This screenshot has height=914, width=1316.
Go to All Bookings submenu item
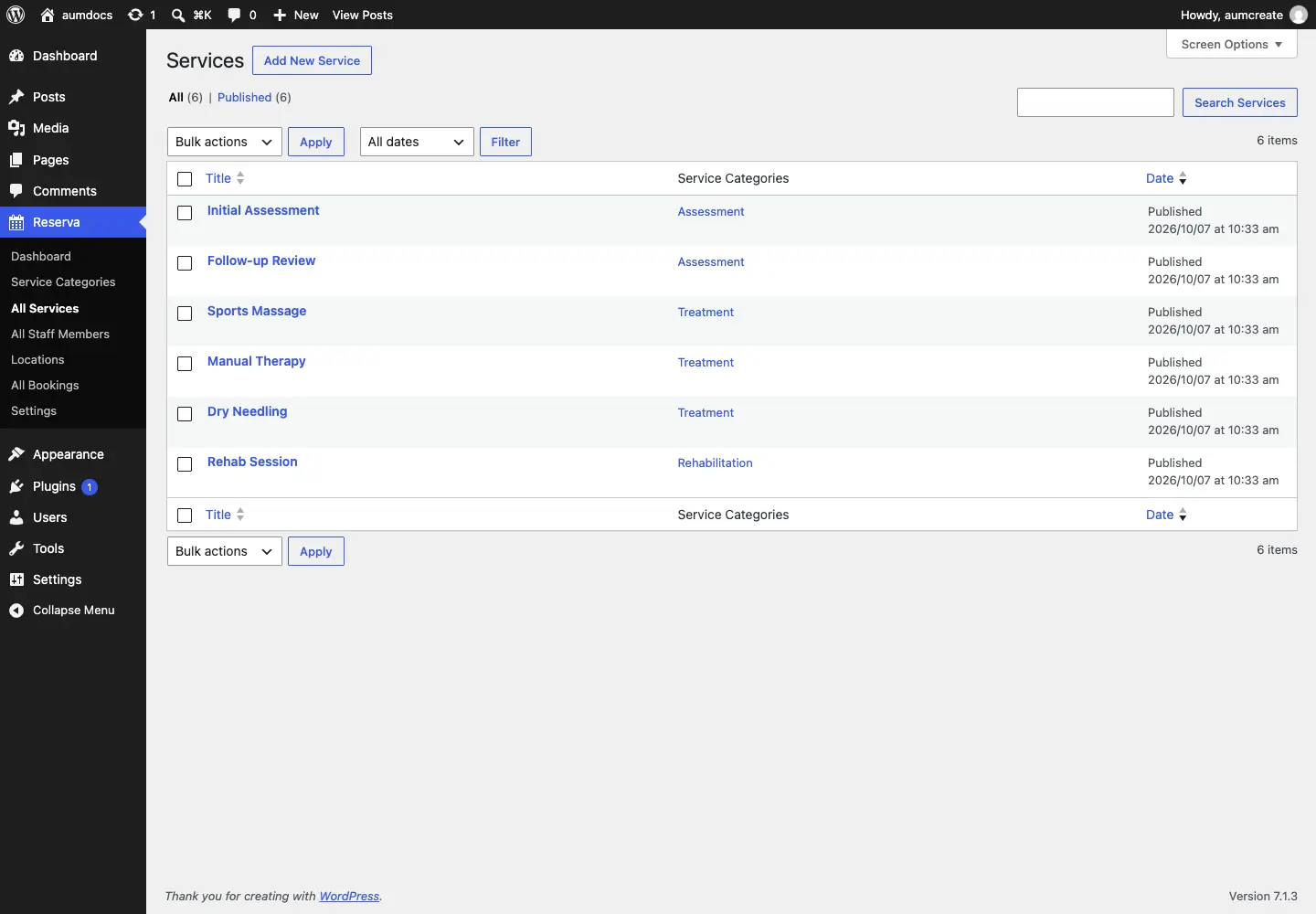pos(45,386)
